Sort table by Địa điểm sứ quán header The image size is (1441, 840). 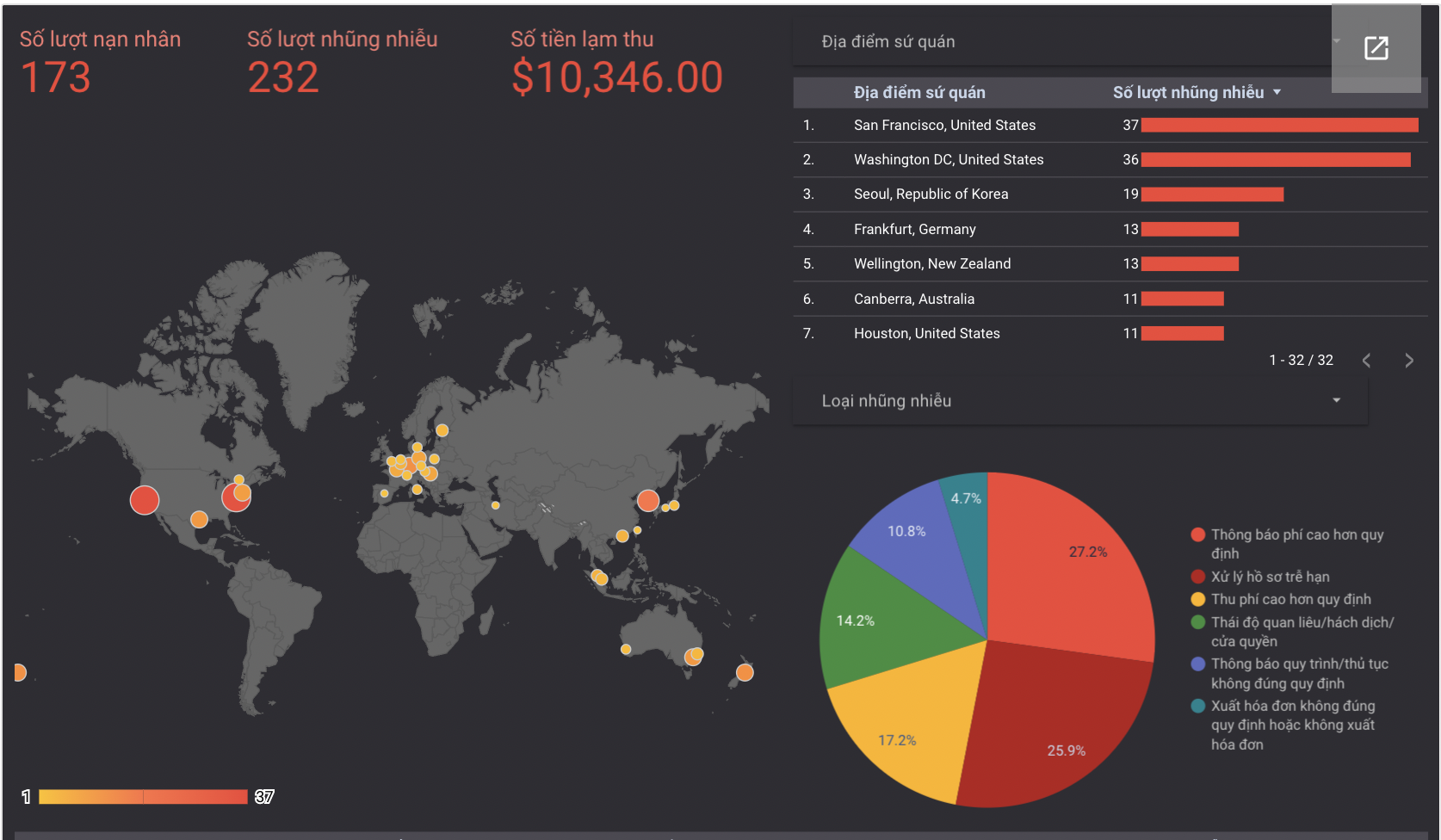918,92
